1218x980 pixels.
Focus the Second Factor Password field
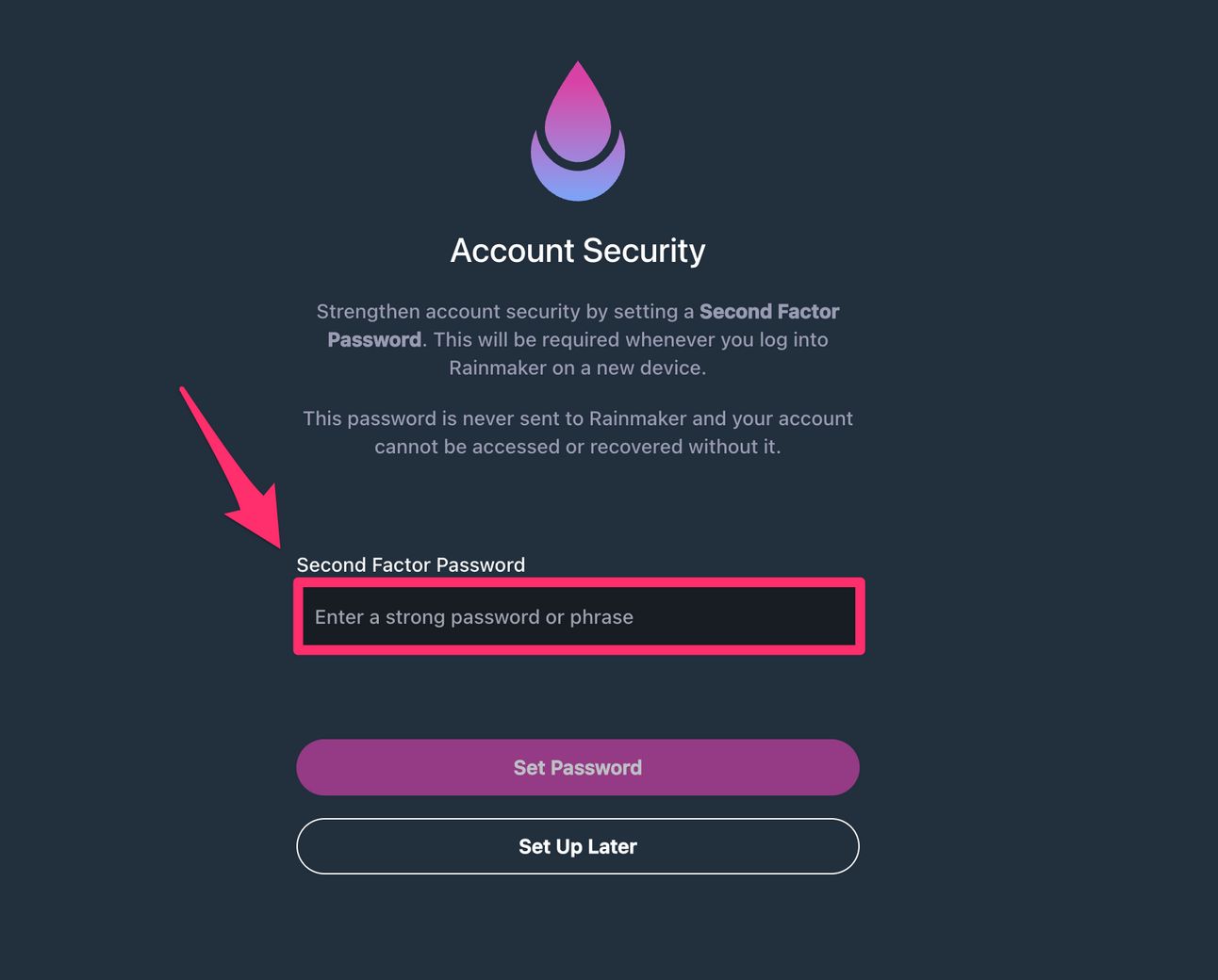pos(578,617)
